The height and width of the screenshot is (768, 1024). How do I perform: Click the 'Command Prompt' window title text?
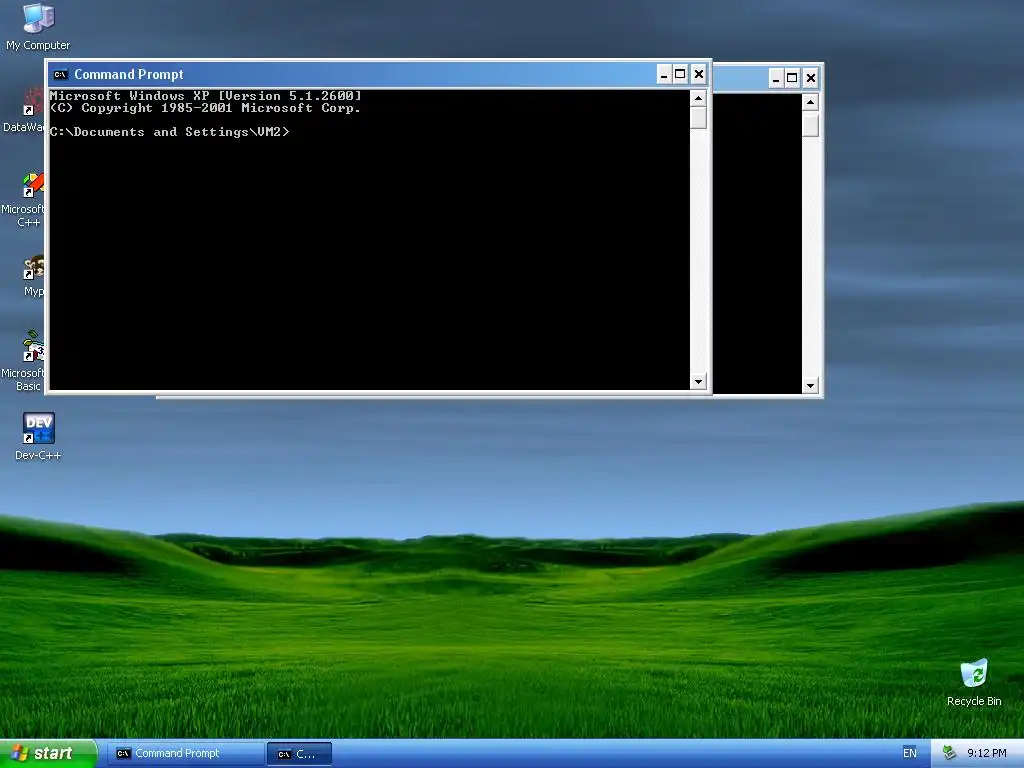click(x=129, y=74)
